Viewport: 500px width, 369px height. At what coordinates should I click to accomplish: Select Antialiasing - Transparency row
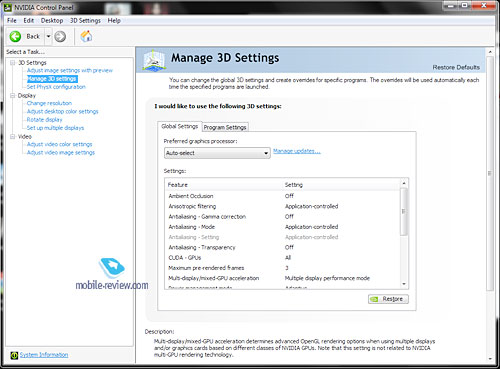tap(282, 247)
